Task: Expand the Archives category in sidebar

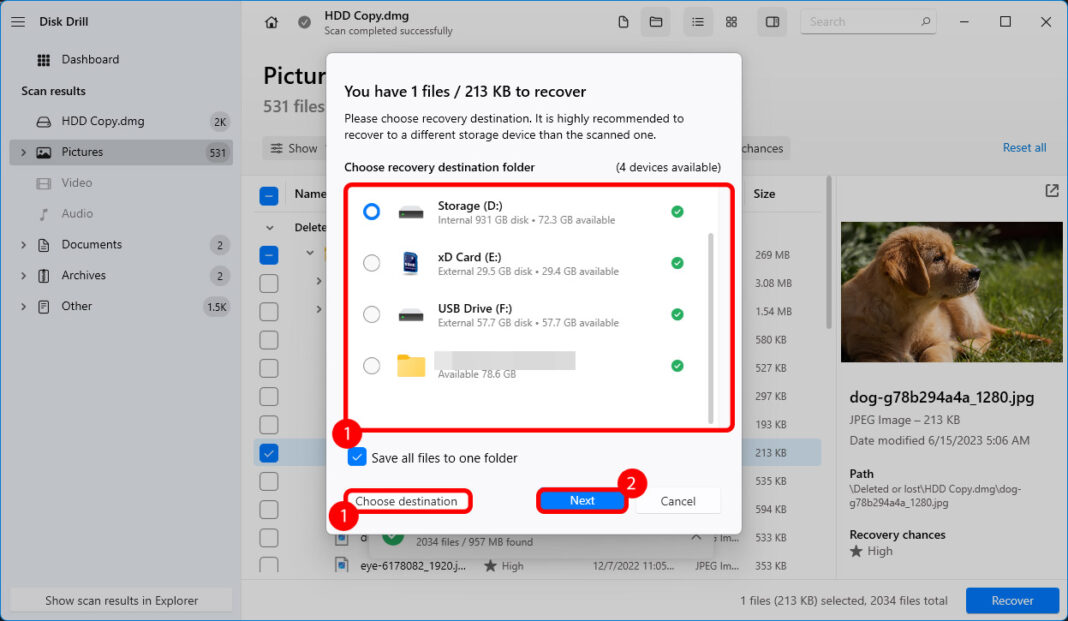Action: pos(23,276)
